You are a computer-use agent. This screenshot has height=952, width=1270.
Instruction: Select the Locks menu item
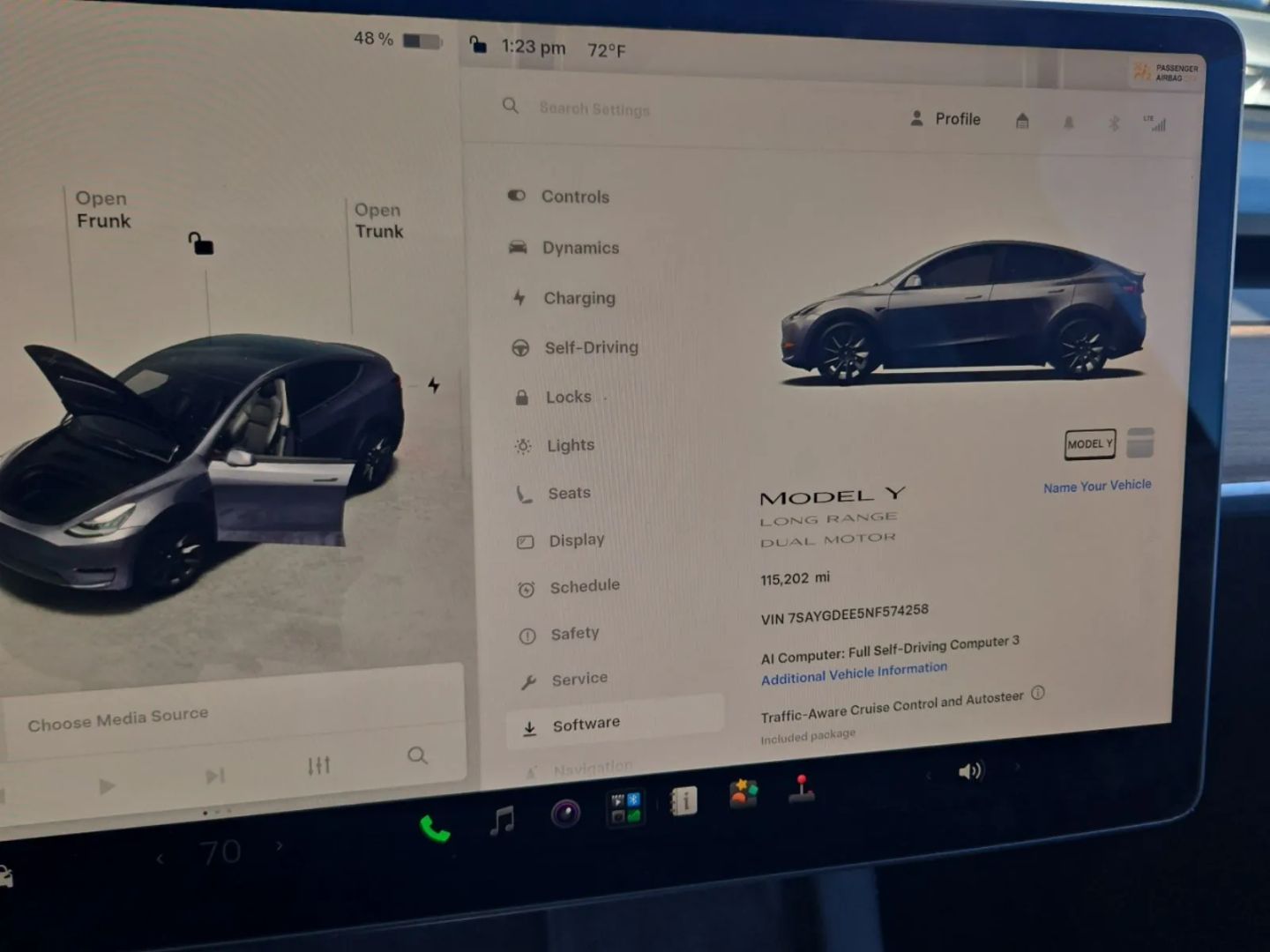[552, 398]
